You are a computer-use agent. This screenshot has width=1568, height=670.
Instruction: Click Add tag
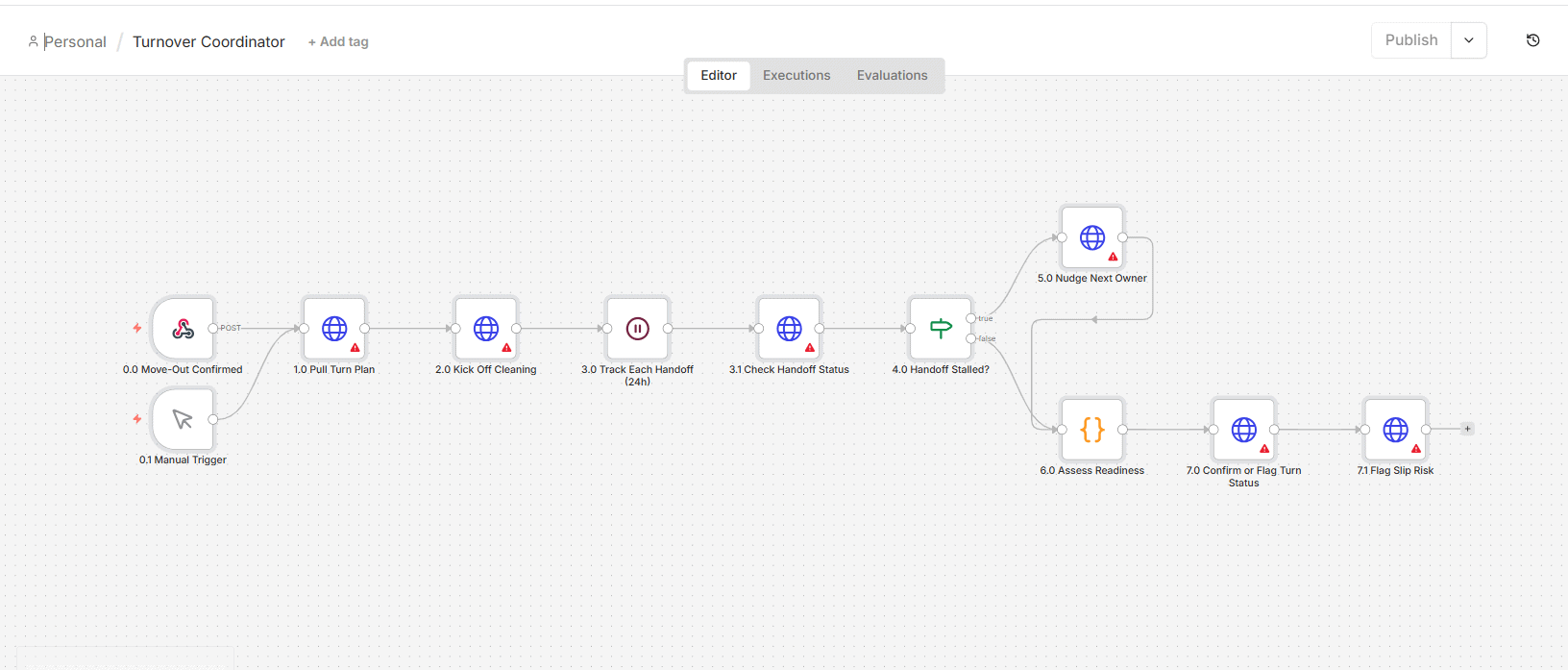tap(338, 42)
